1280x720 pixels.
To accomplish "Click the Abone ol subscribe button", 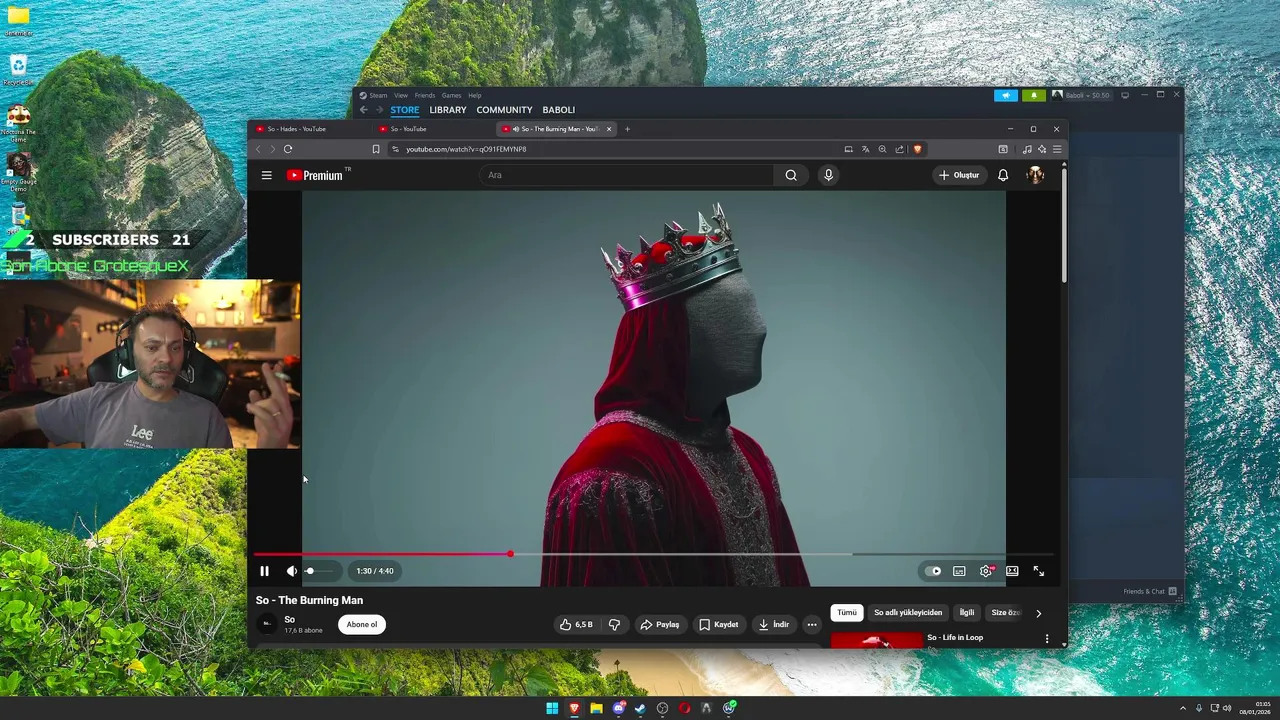I will (361, 624).
